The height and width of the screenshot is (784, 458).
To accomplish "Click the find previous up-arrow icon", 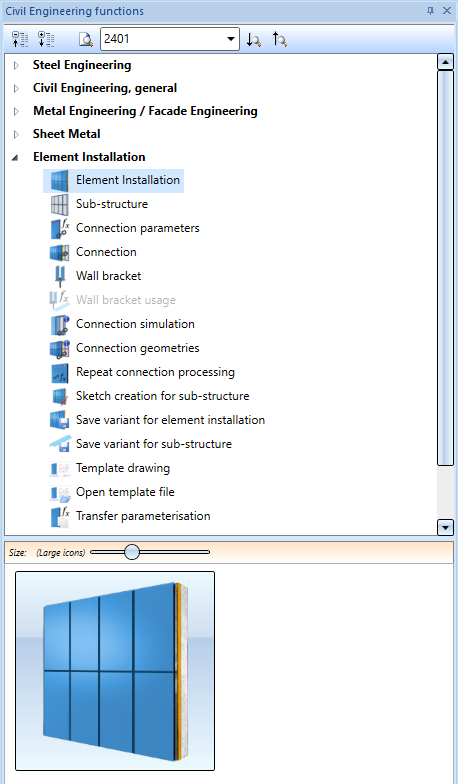I will (x=280, y=39).
